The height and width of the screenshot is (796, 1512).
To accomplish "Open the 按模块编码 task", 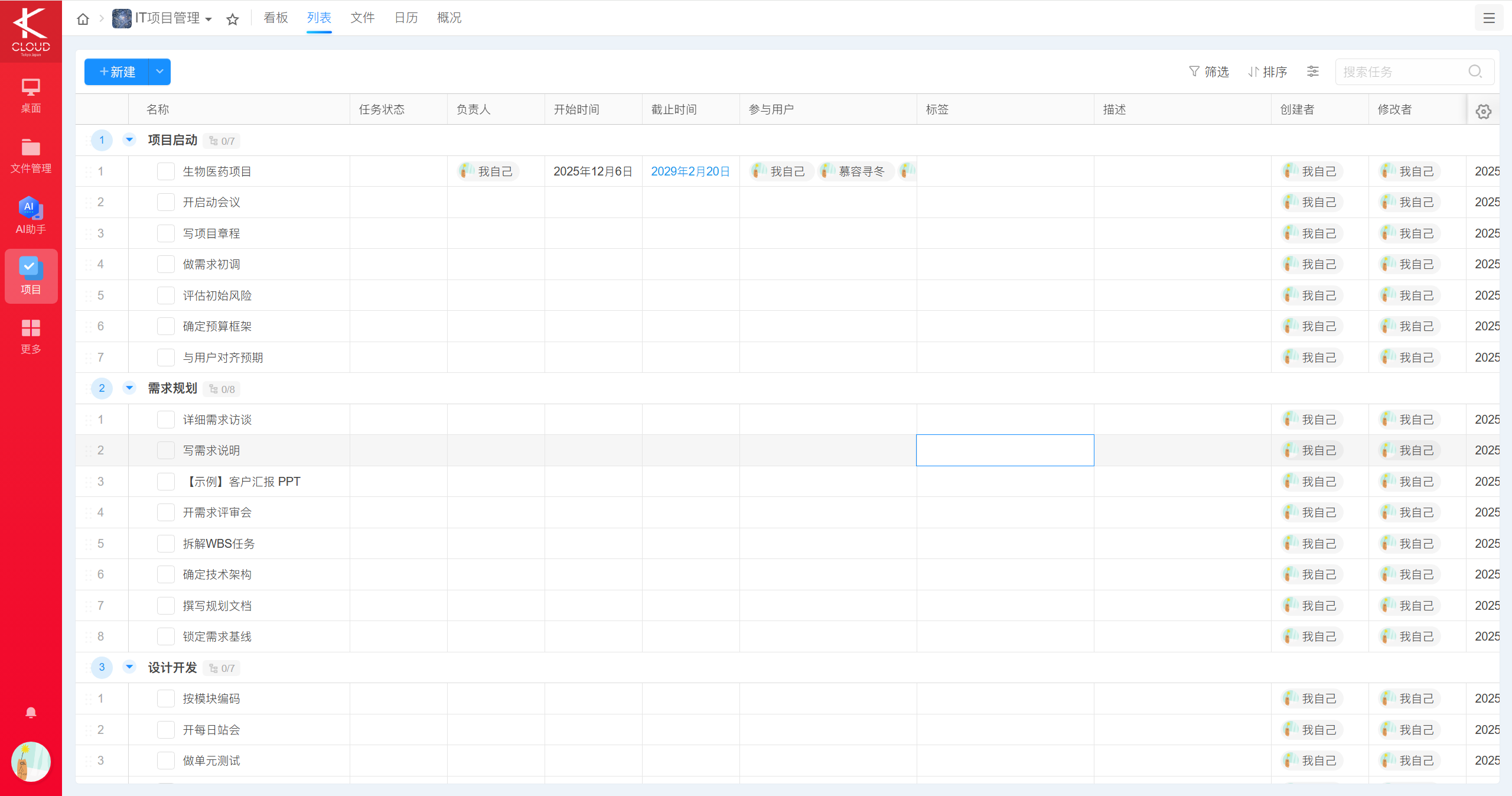I will [x=211, y=698].
